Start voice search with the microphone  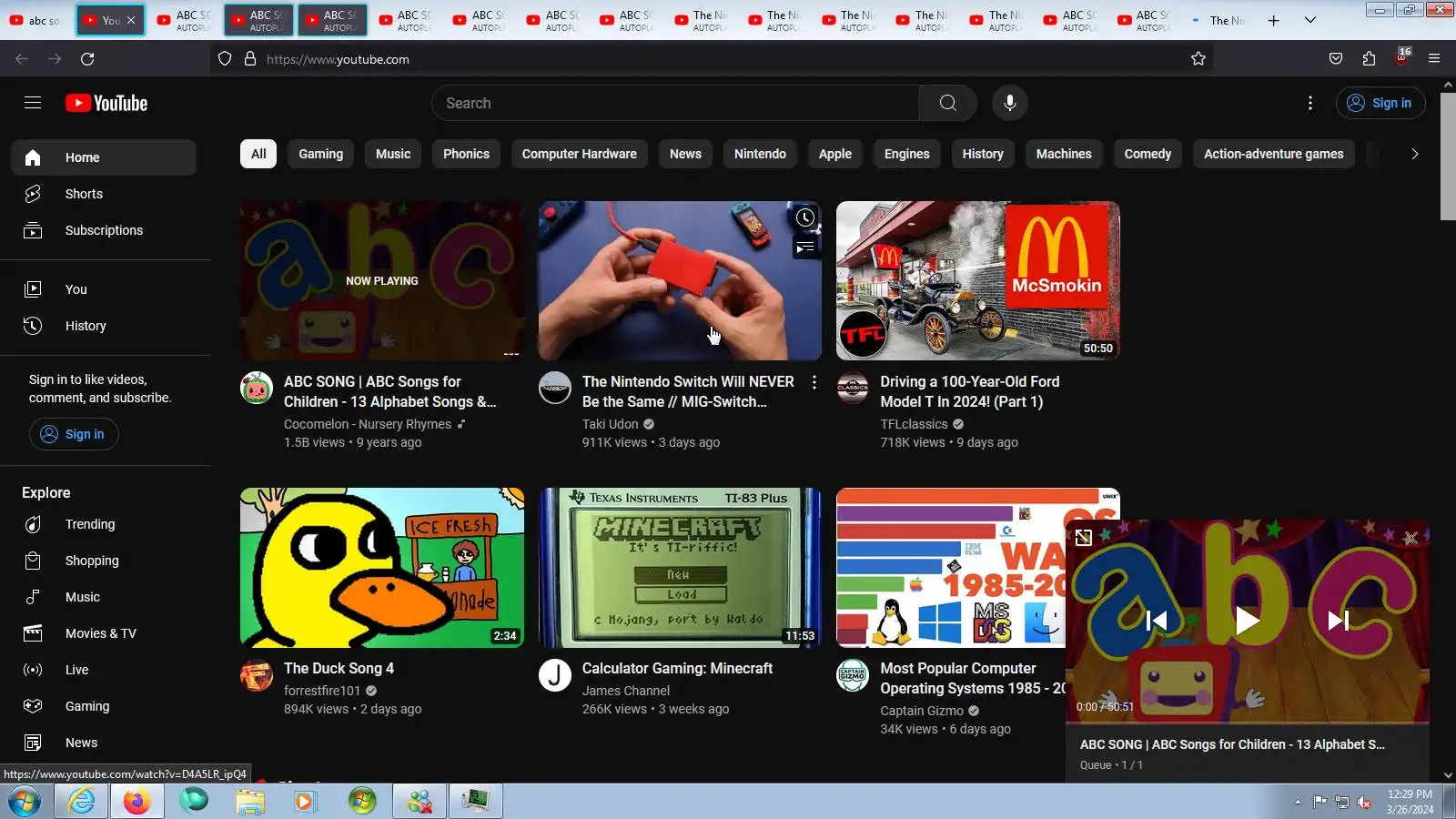click(x=1009, y=103)
